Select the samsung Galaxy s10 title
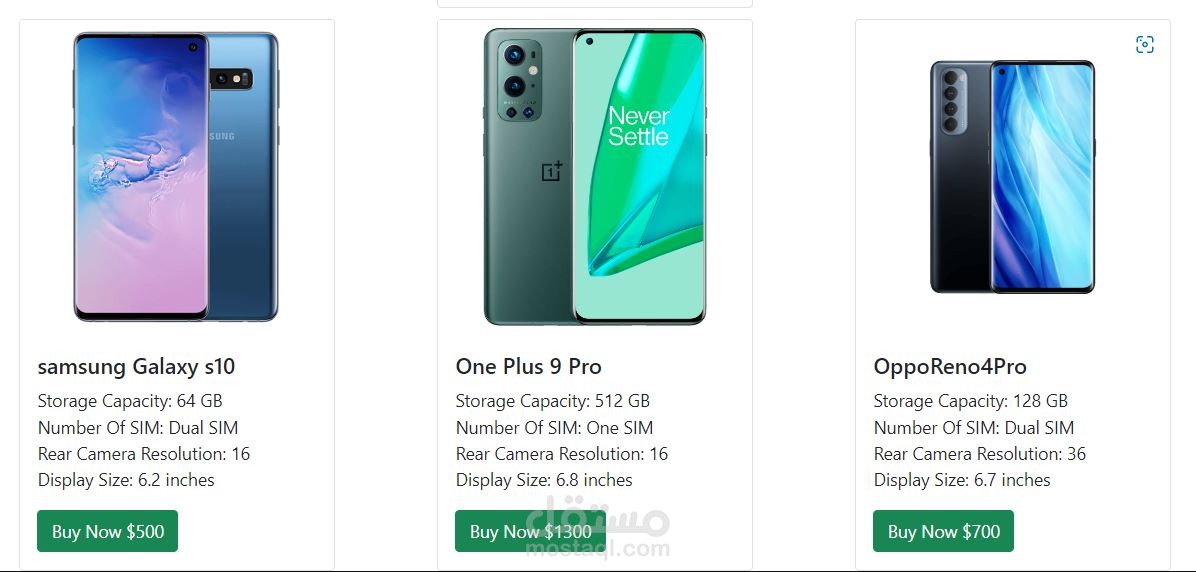 136,367
